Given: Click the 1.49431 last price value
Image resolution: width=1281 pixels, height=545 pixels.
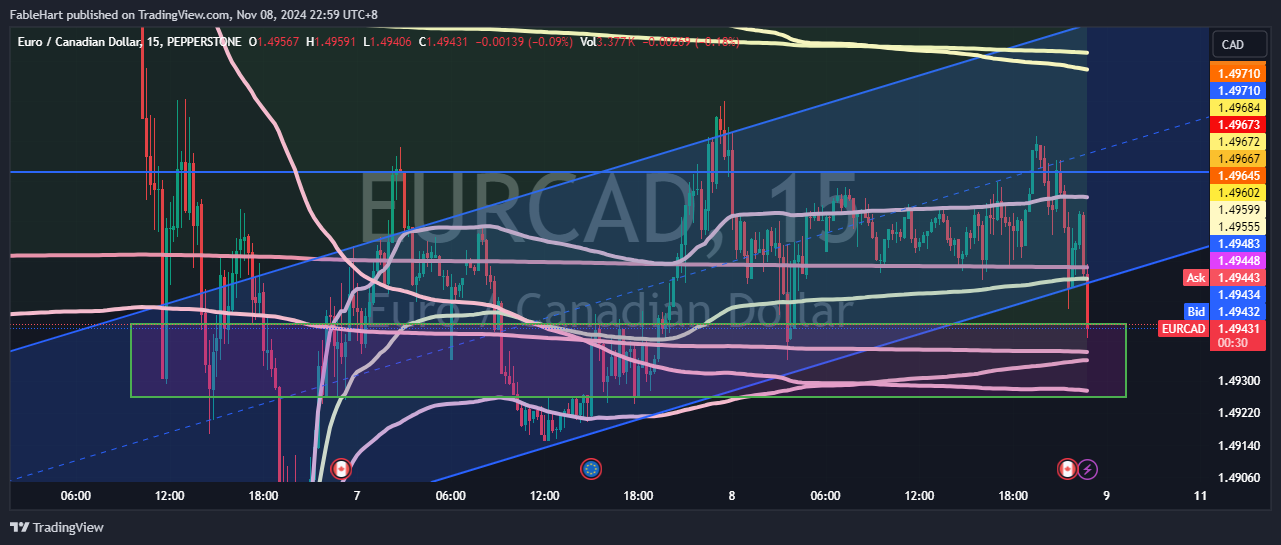Looking at the screenshot, I should [x=1240, y=328].
